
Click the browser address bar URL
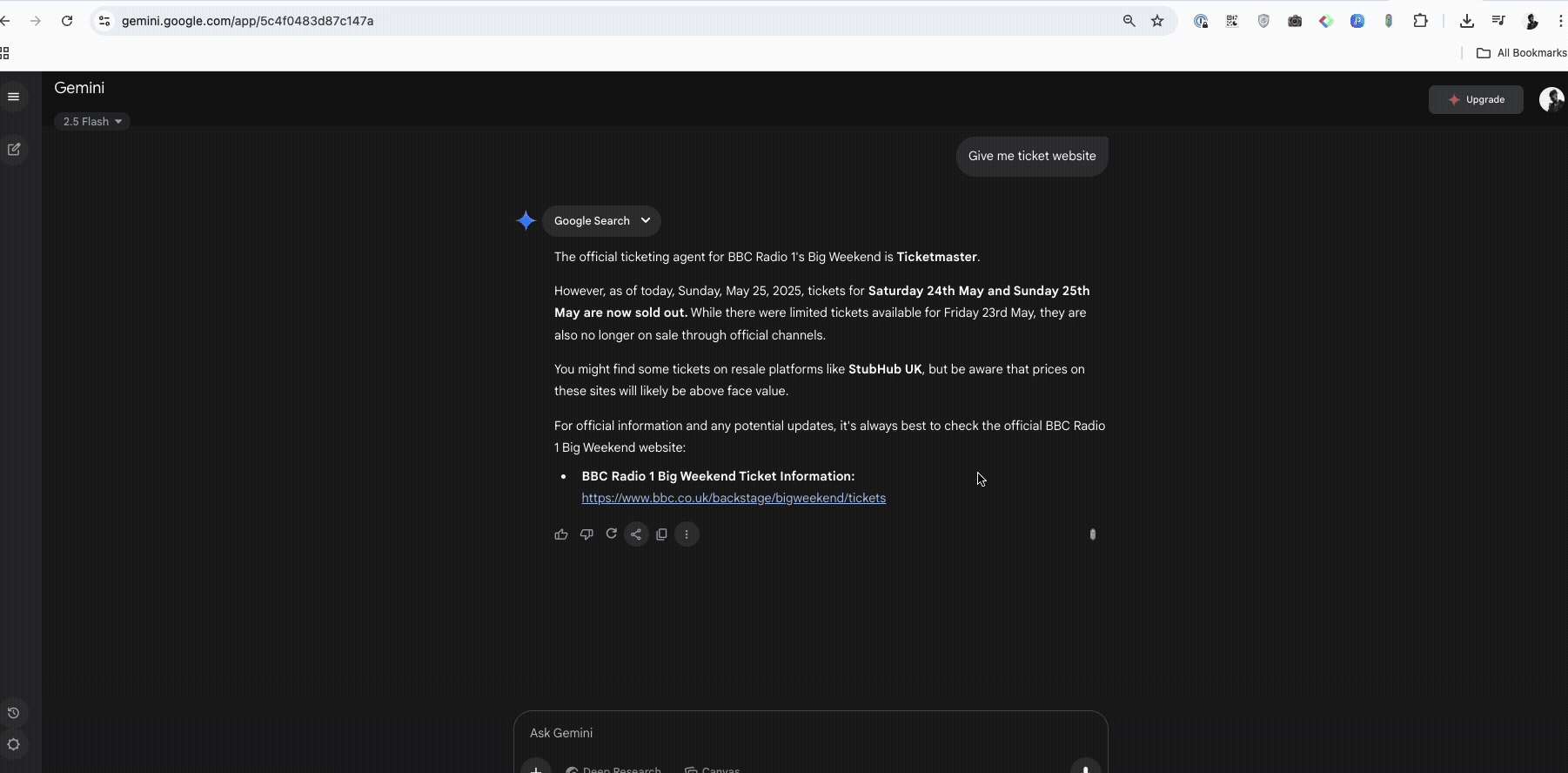click(x=248, y=21)
